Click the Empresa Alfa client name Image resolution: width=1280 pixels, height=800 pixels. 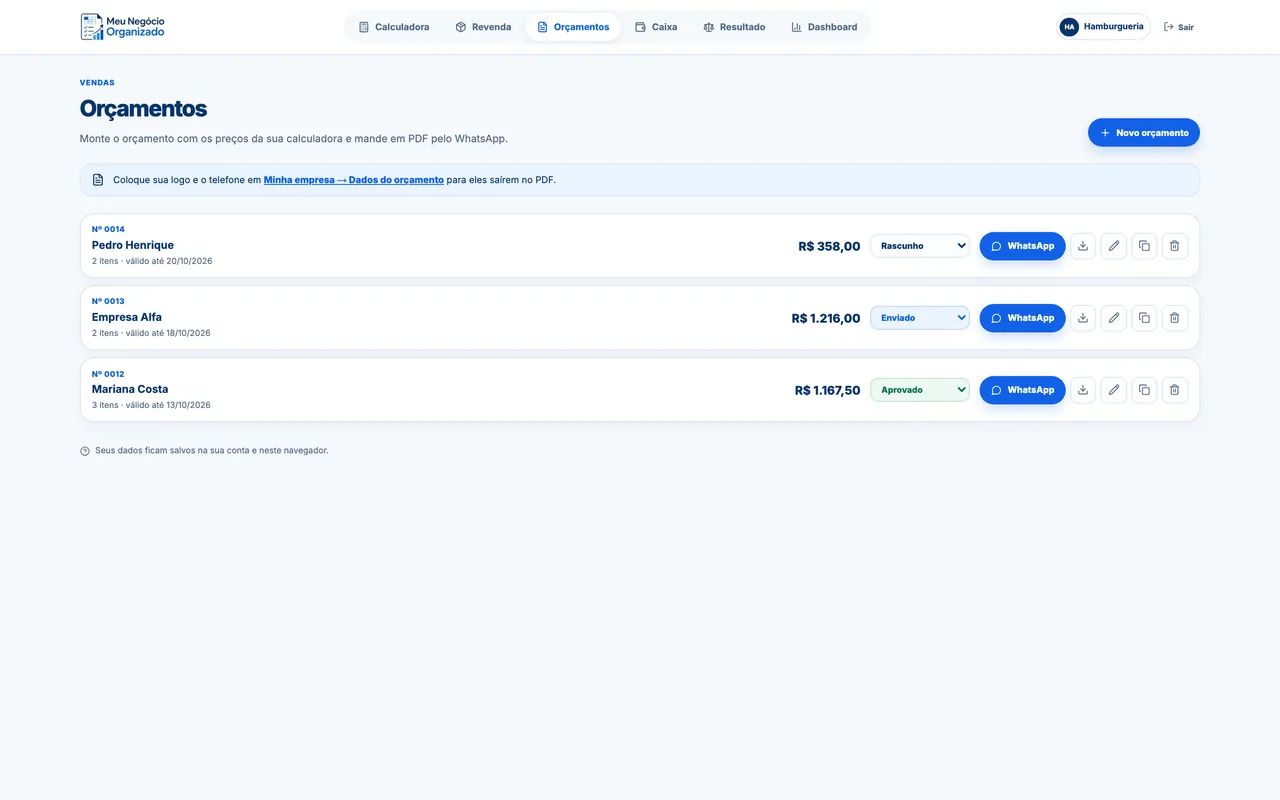[127, 317]
